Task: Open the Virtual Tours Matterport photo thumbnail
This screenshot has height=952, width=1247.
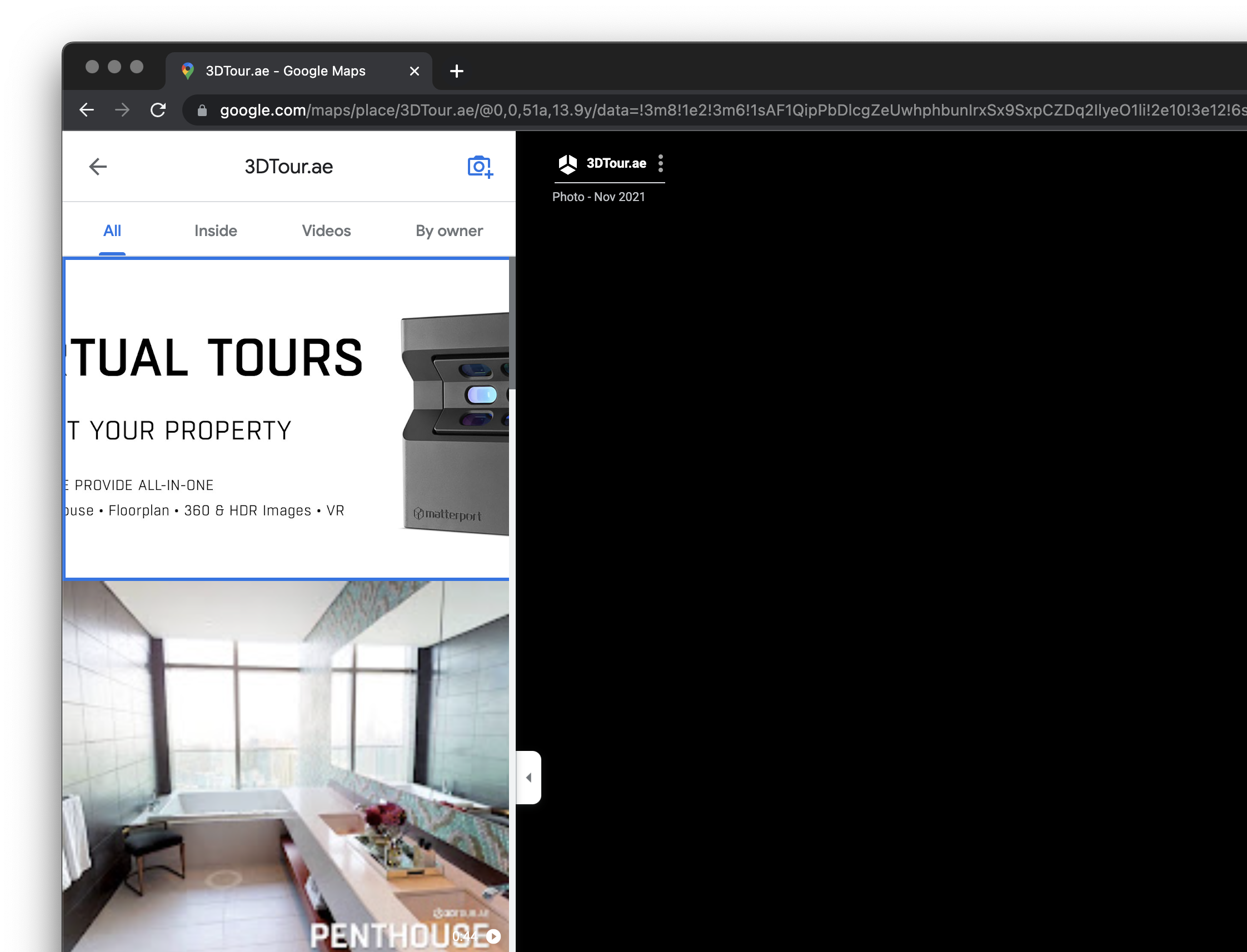Action: (286, 419)
